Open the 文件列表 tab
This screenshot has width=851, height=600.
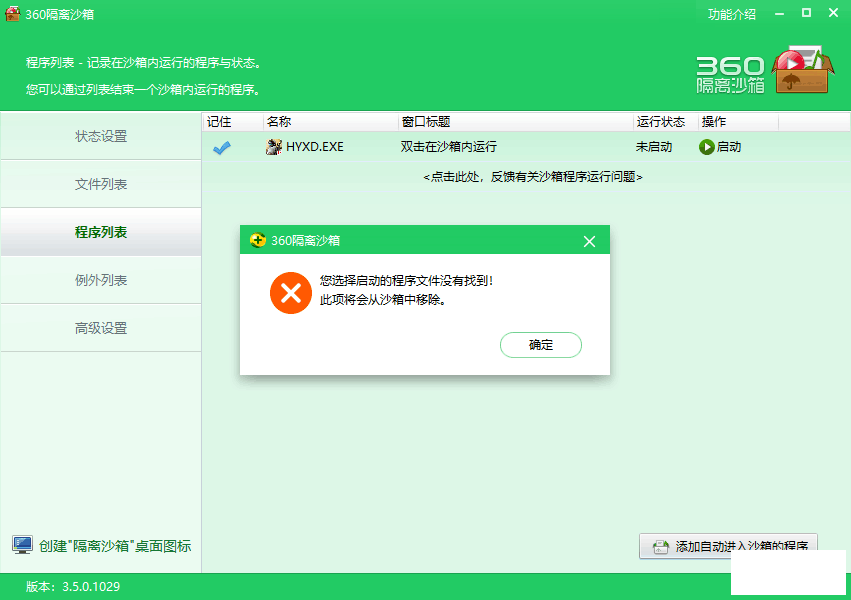coord(101,184)
